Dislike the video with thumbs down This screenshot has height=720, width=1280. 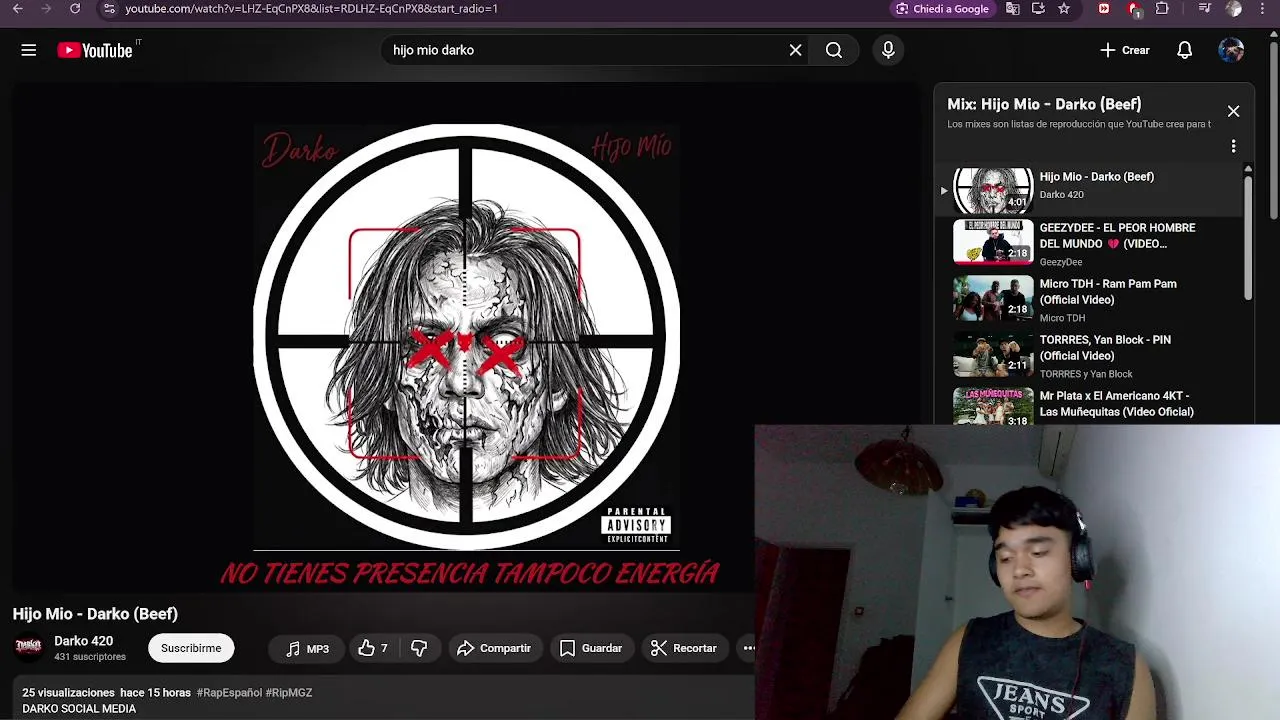click(x=419, y=648)
